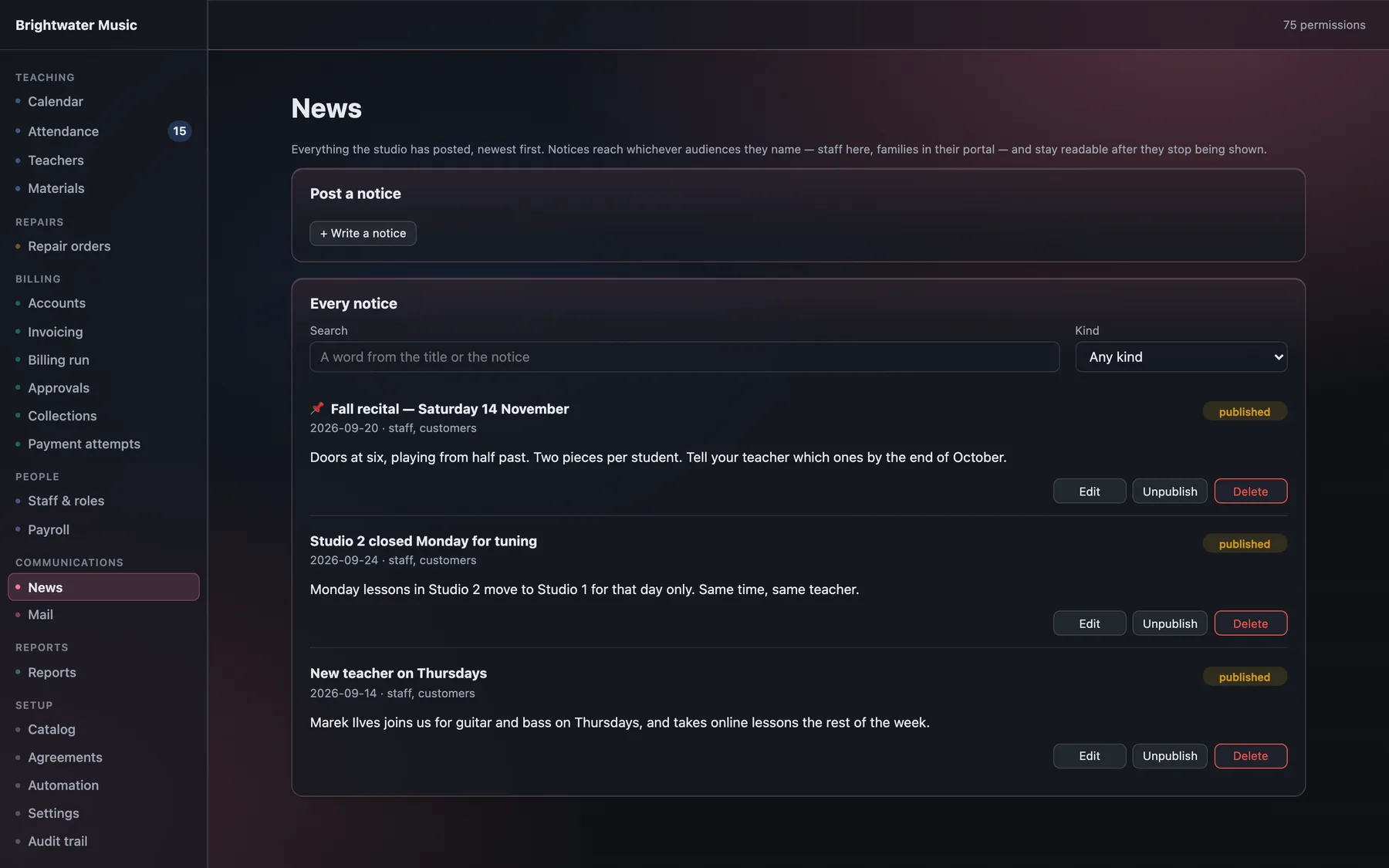Go to Payroll
The image size is (1389, 868).
pyautogui.click(x=103, y=529)
